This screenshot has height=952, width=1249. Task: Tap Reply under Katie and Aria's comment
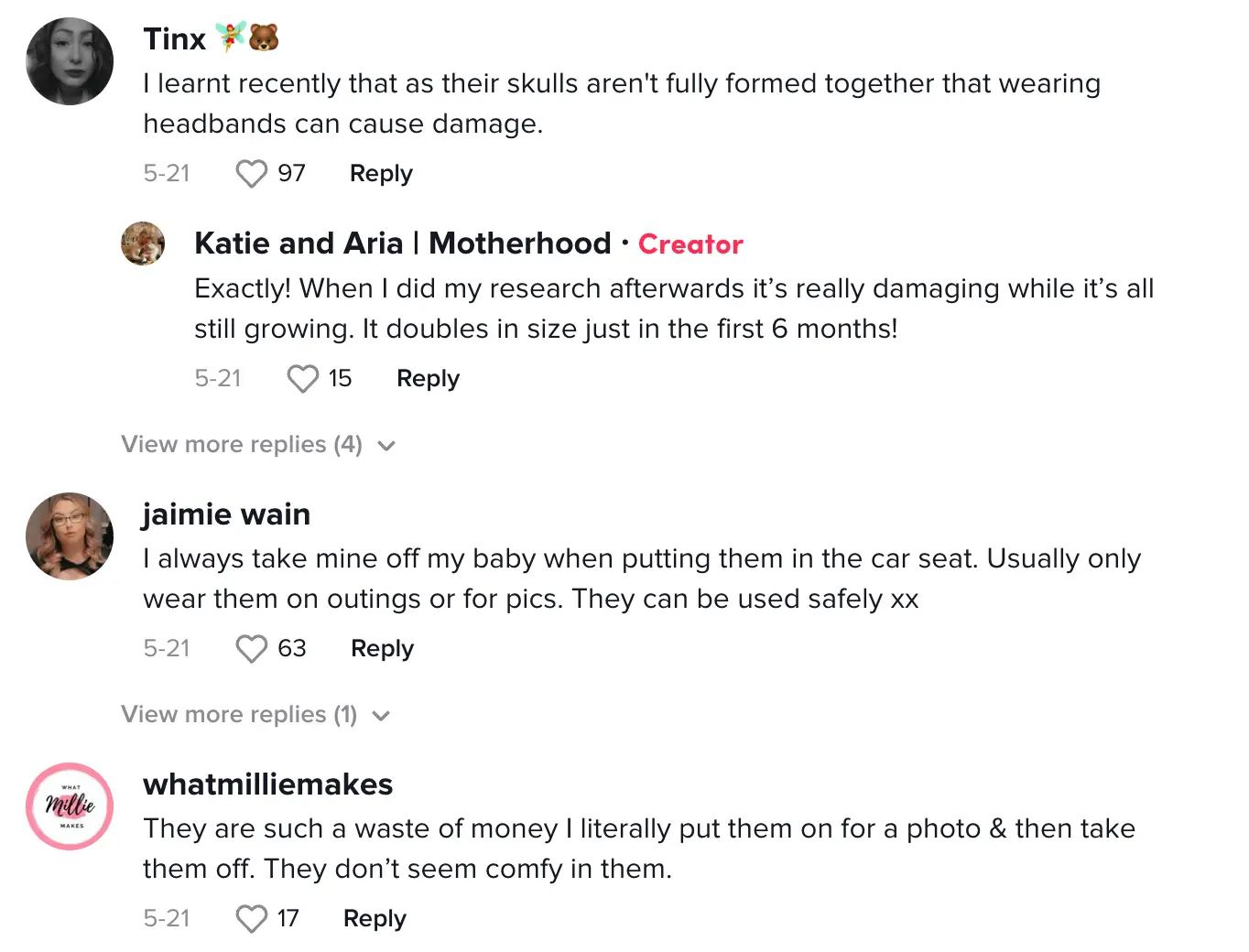(x=427, y=378)
